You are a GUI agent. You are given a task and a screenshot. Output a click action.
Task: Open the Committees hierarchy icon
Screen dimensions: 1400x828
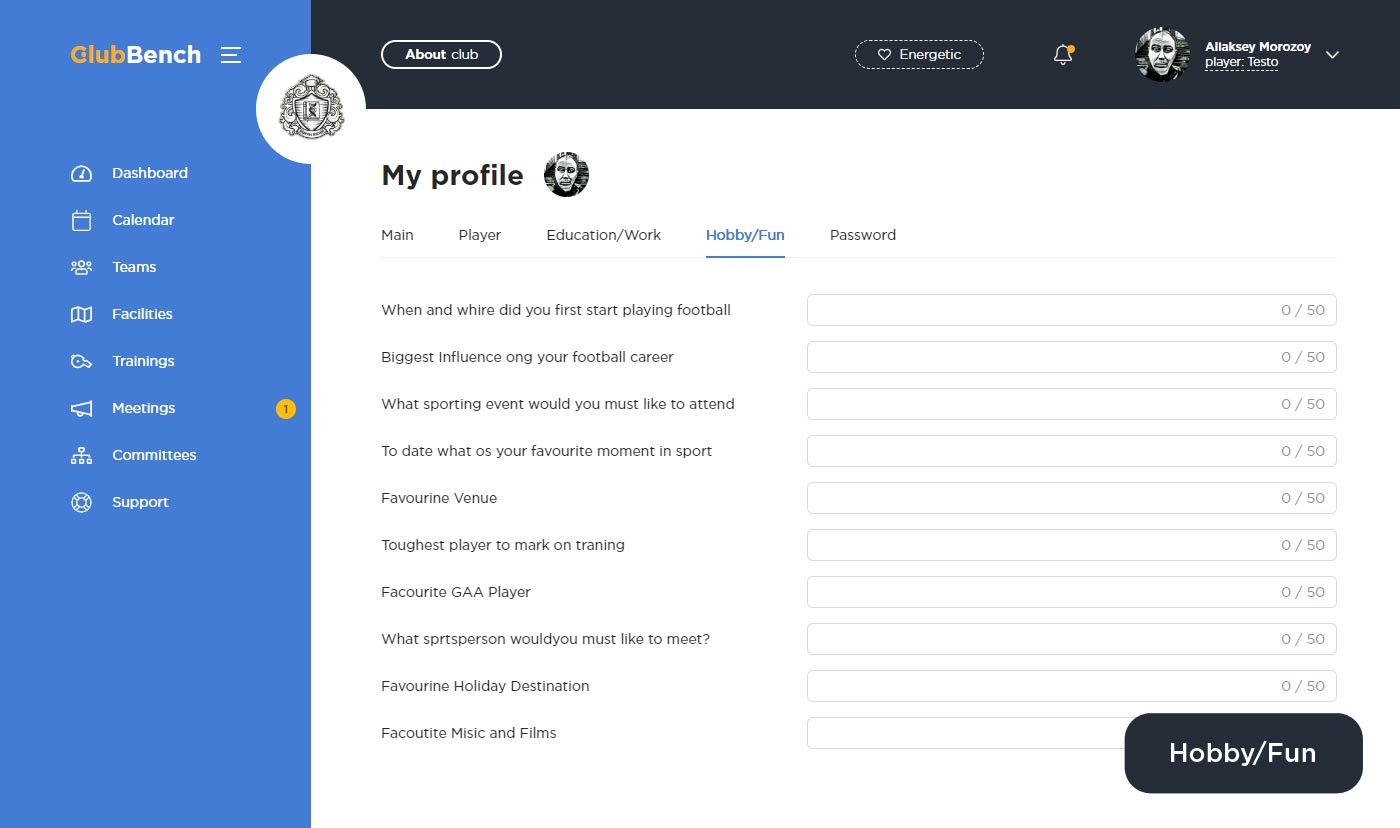[81, 456]
